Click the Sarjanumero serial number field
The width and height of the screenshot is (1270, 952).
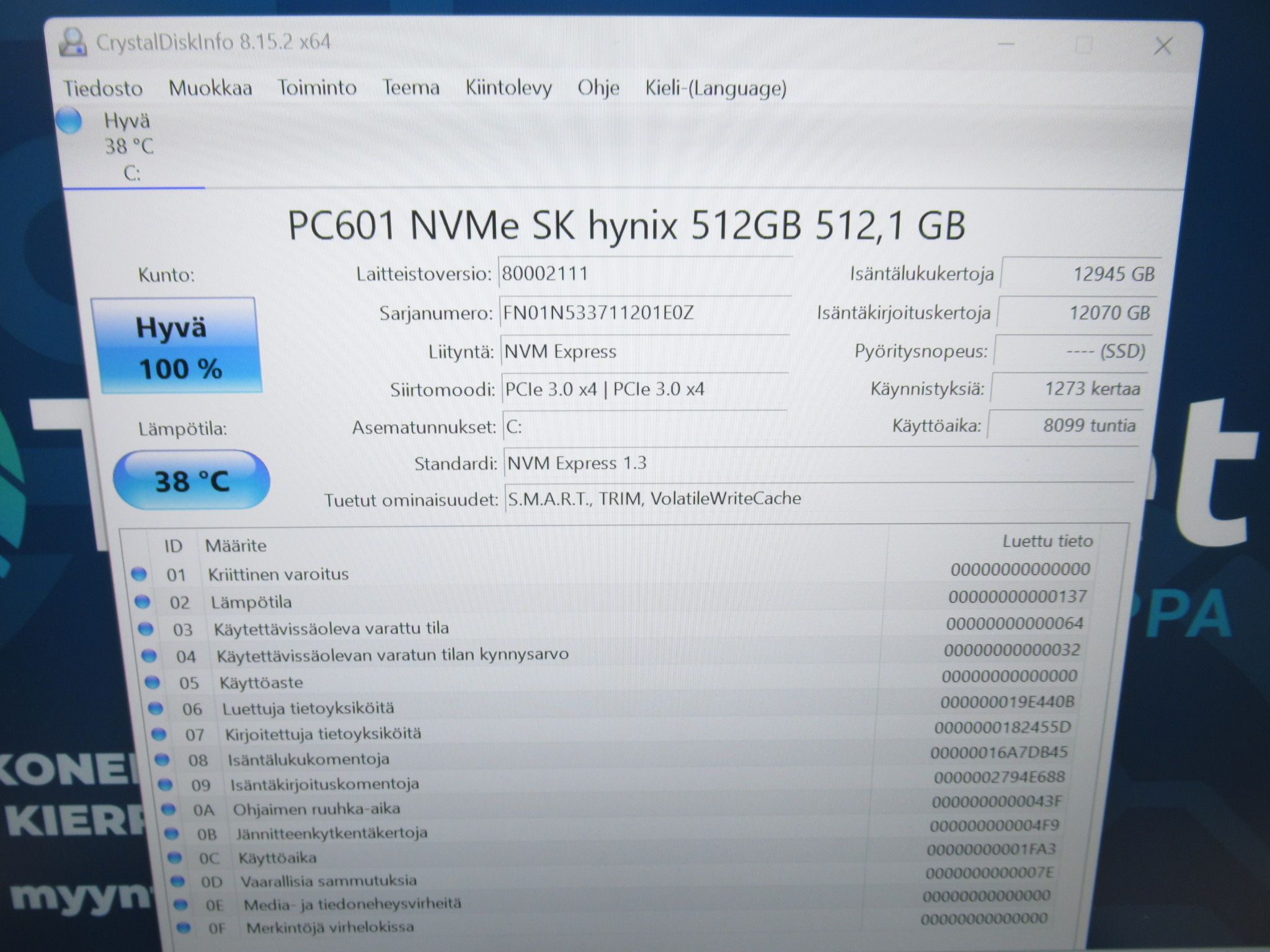(645, 313)
